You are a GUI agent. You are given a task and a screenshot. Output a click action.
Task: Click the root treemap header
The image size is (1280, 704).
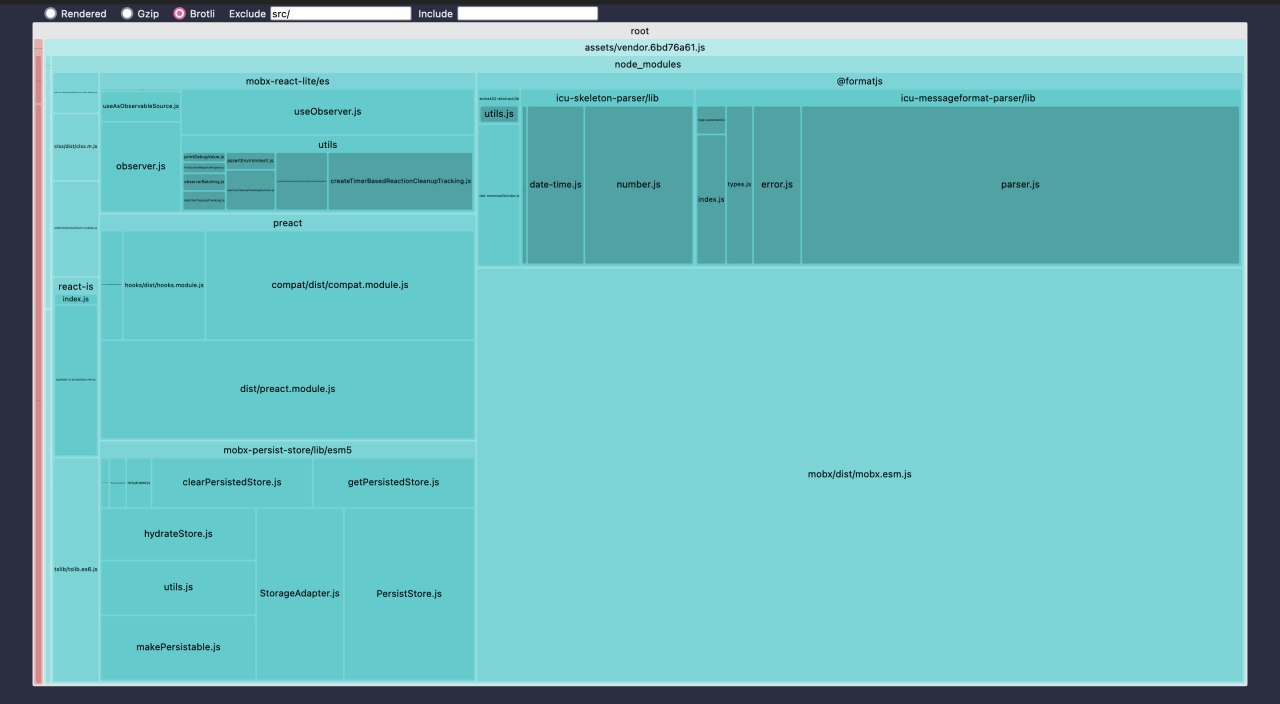(640, 31)
